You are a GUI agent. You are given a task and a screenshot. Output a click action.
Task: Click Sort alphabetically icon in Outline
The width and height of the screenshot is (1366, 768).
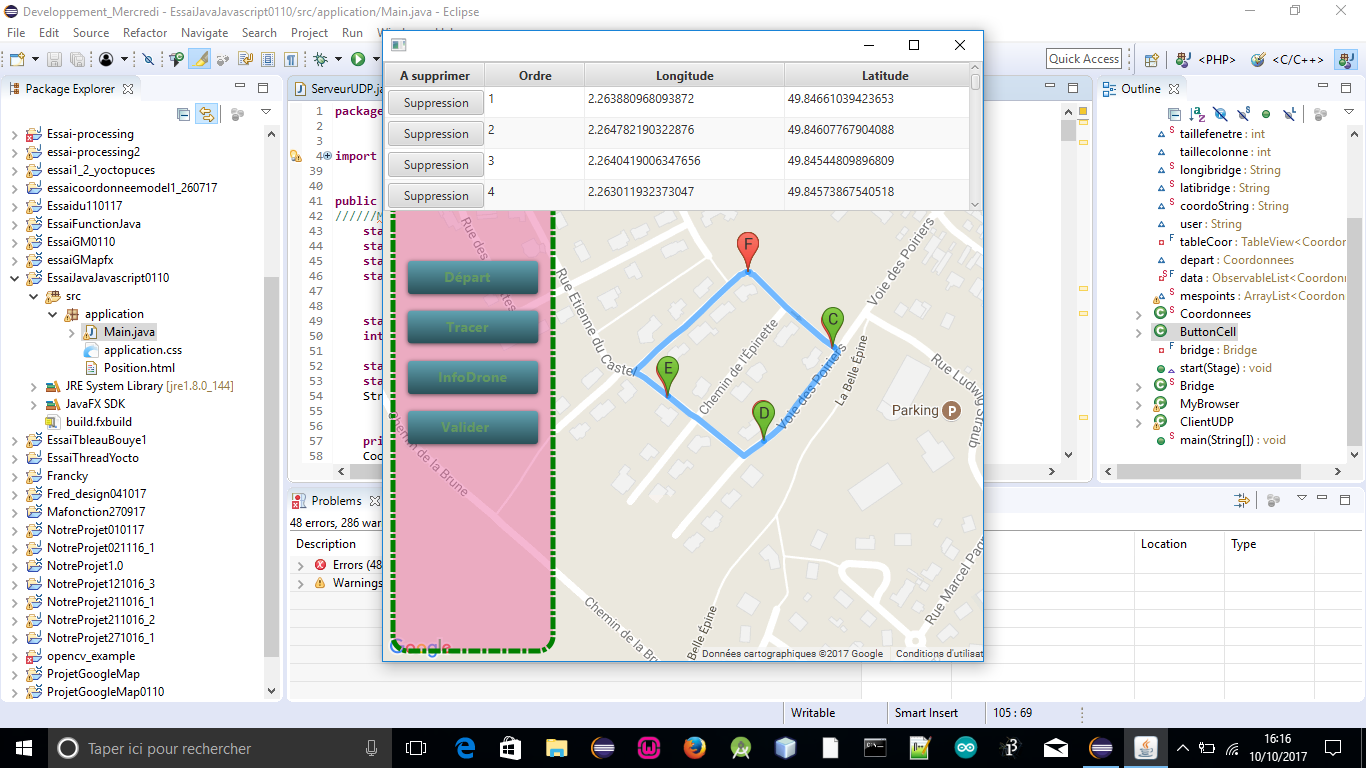[x=1197, y=114]
